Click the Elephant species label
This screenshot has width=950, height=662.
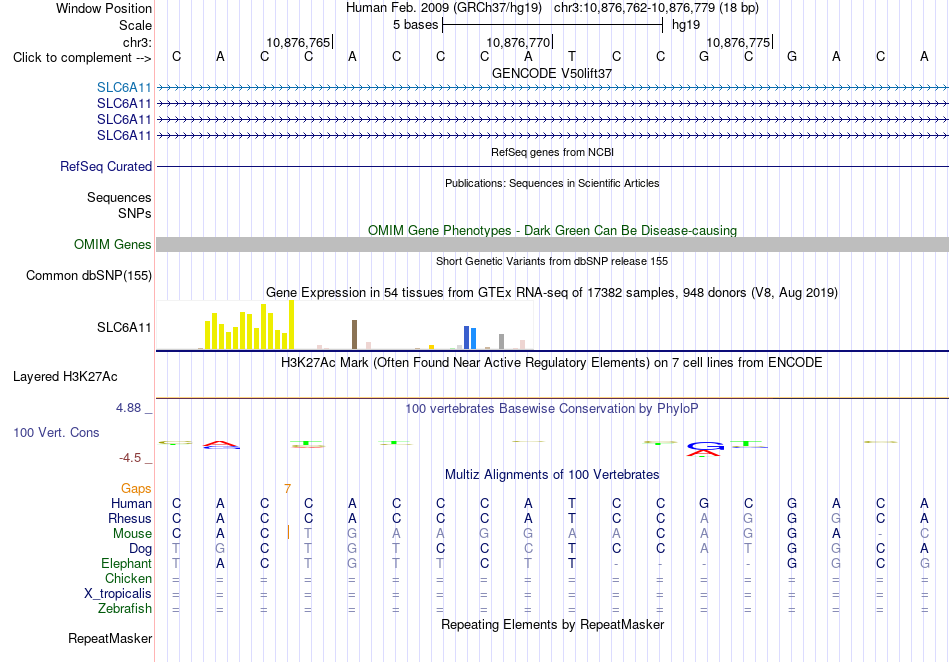pyautogui.click(x=127, y=563)
